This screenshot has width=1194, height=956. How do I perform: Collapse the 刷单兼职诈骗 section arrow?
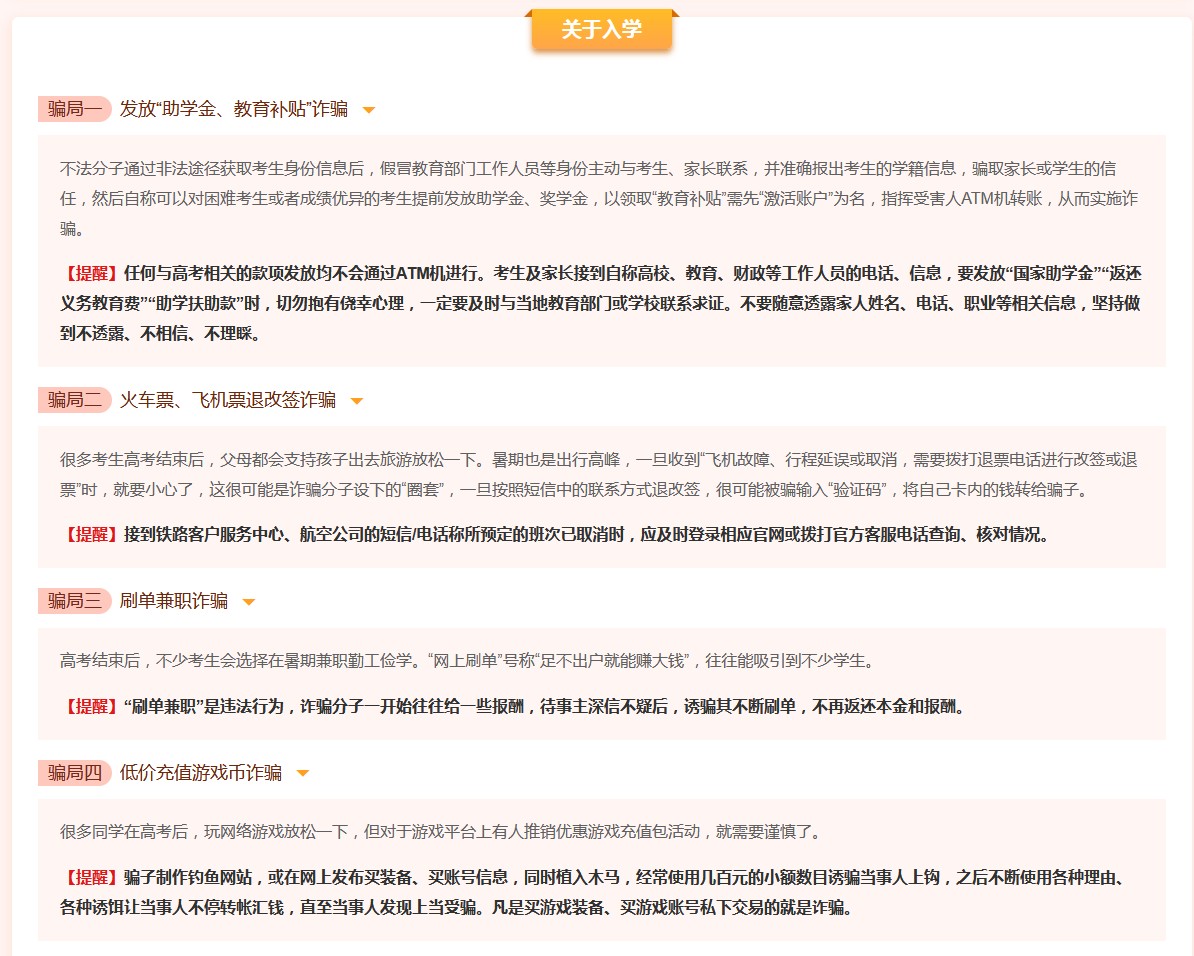(x=249, y=602)
